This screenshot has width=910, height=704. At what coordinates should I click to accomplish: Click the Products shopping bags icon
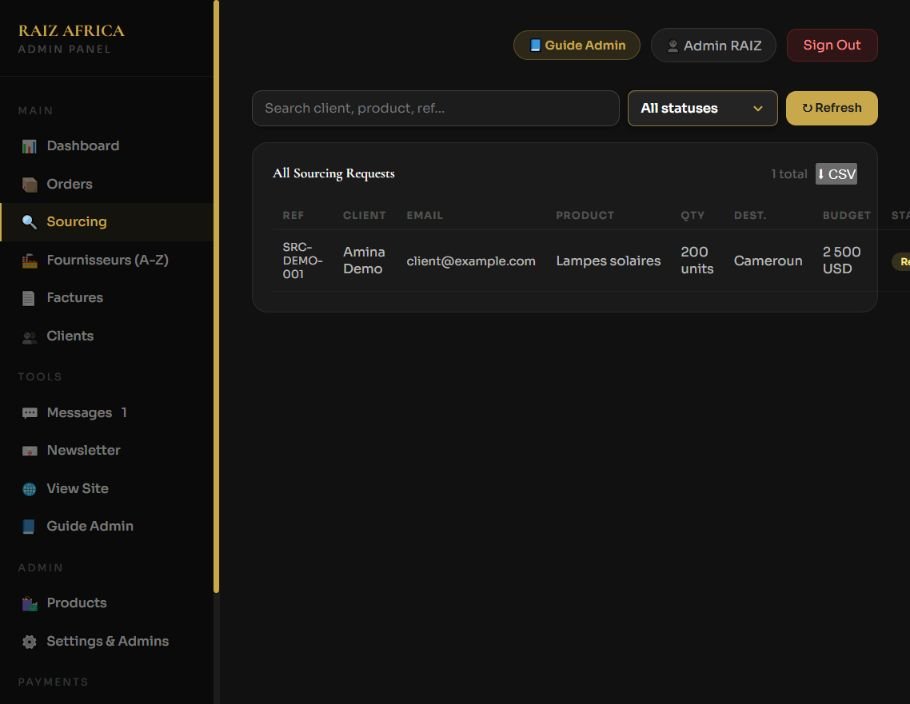click(29, 604)
